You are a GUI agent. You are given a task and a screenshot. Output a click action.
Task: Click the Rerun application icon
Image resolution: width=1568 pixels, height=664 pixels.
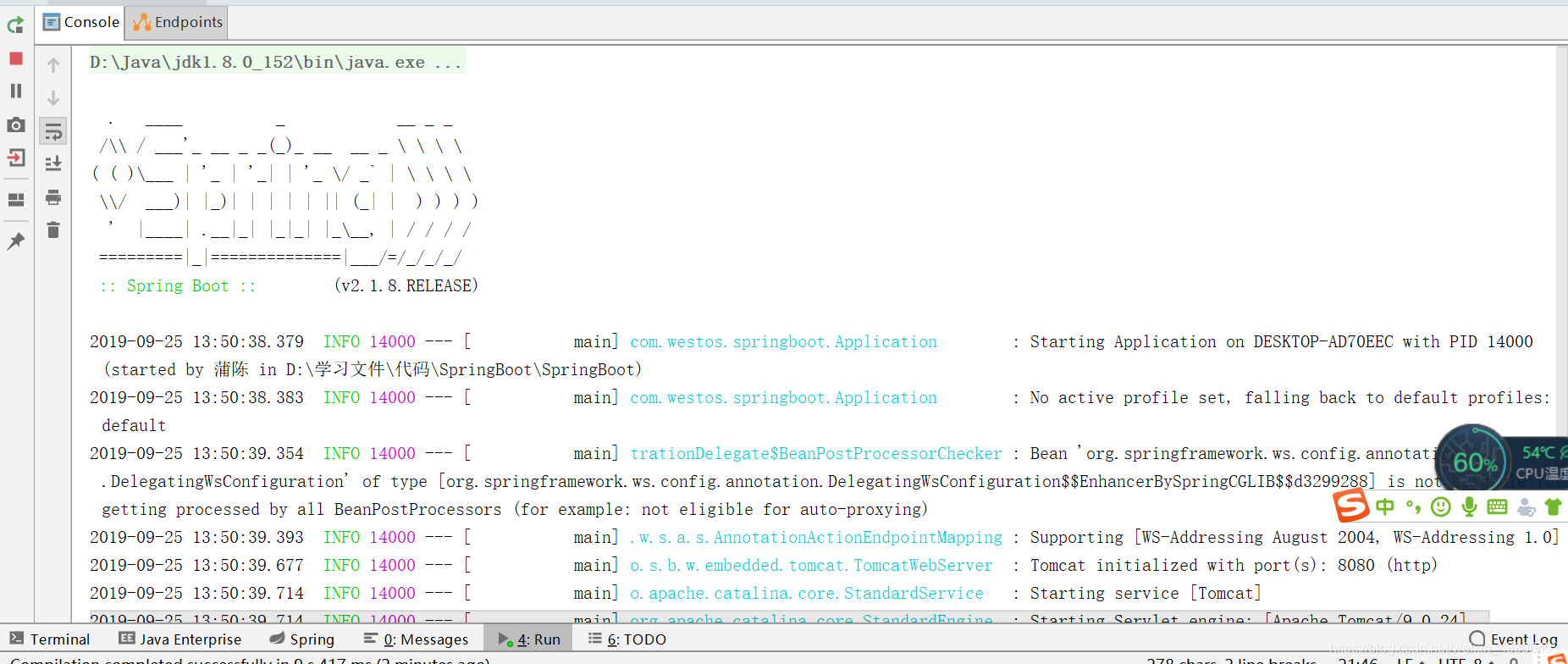tap(15, 25)
